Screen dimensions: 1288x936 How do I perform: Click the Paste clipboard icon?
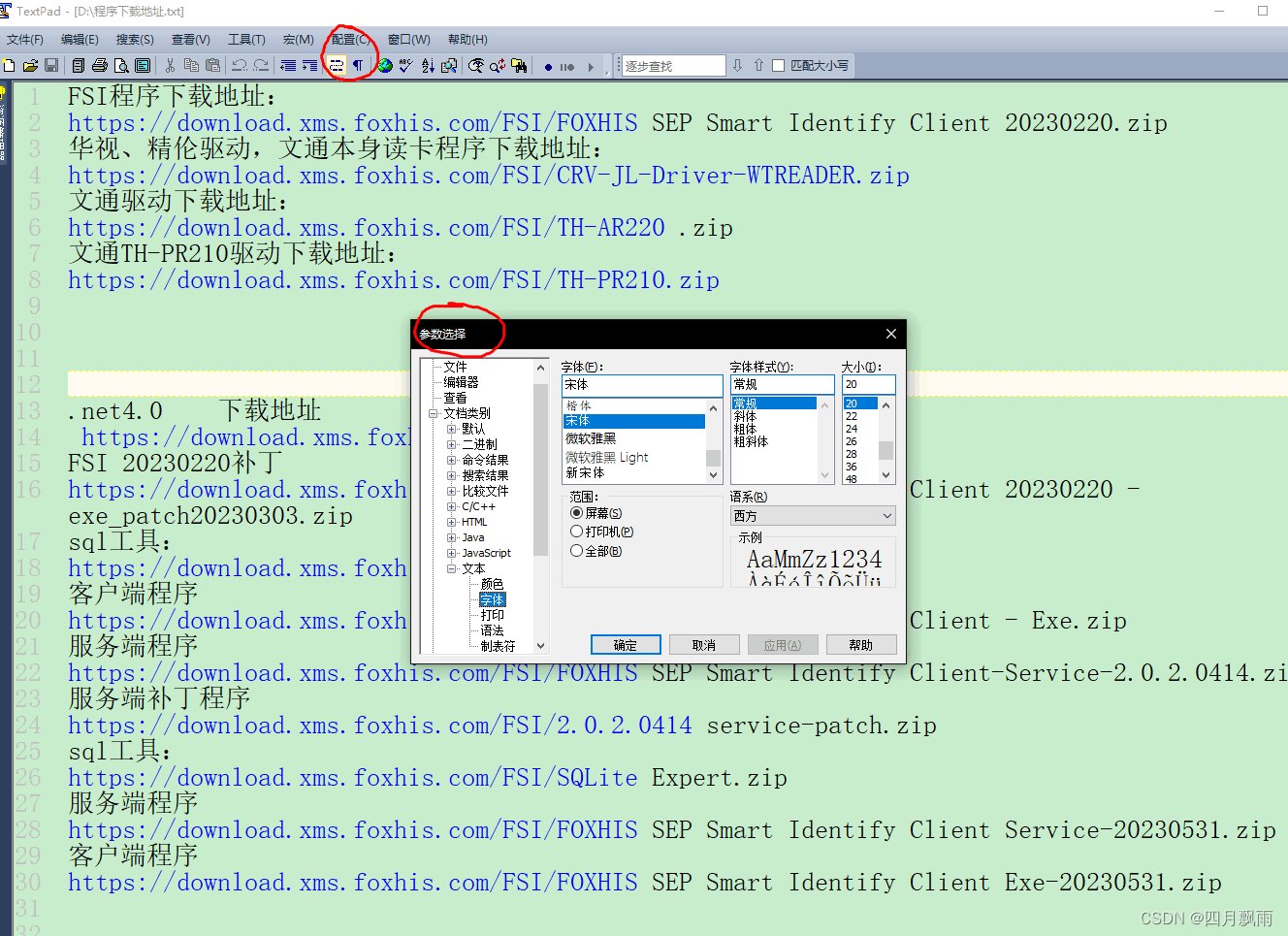tap(212, 66)
